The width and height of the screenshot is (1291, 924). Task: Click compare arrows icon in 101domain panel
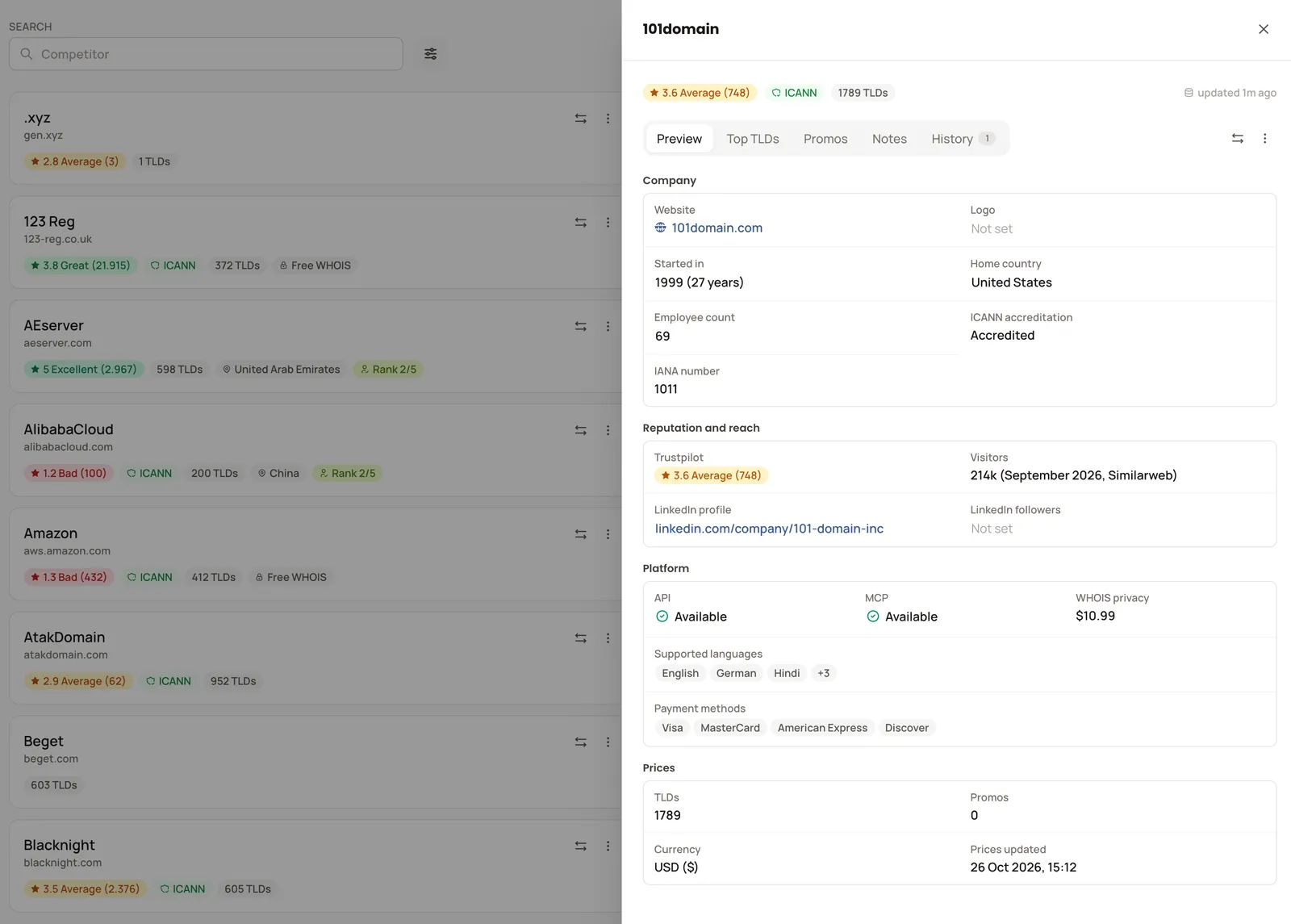[x=1237, y=139]
